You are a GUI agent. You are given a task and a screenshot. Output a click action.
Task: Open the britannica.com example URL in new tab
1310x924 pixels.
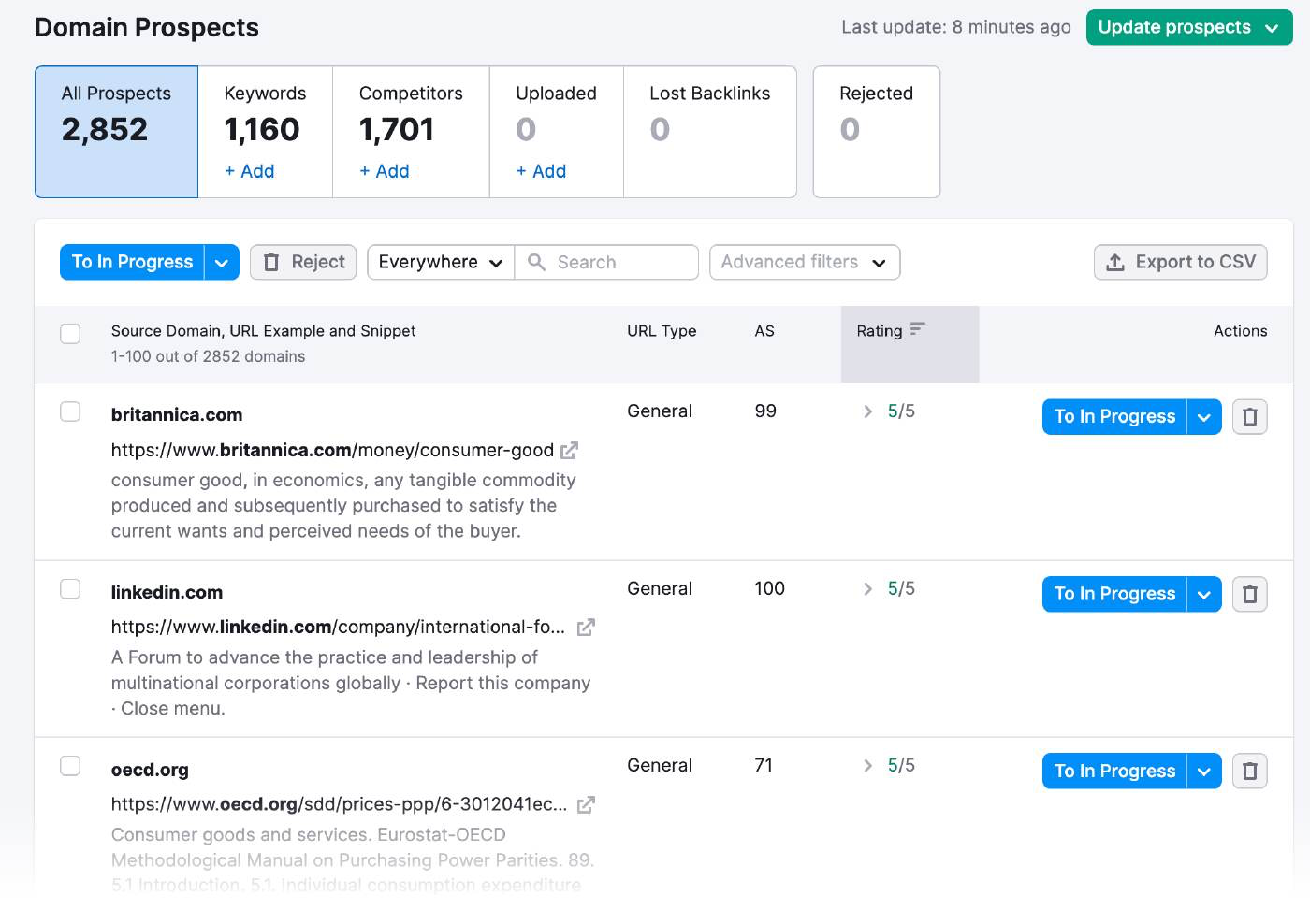570,450
